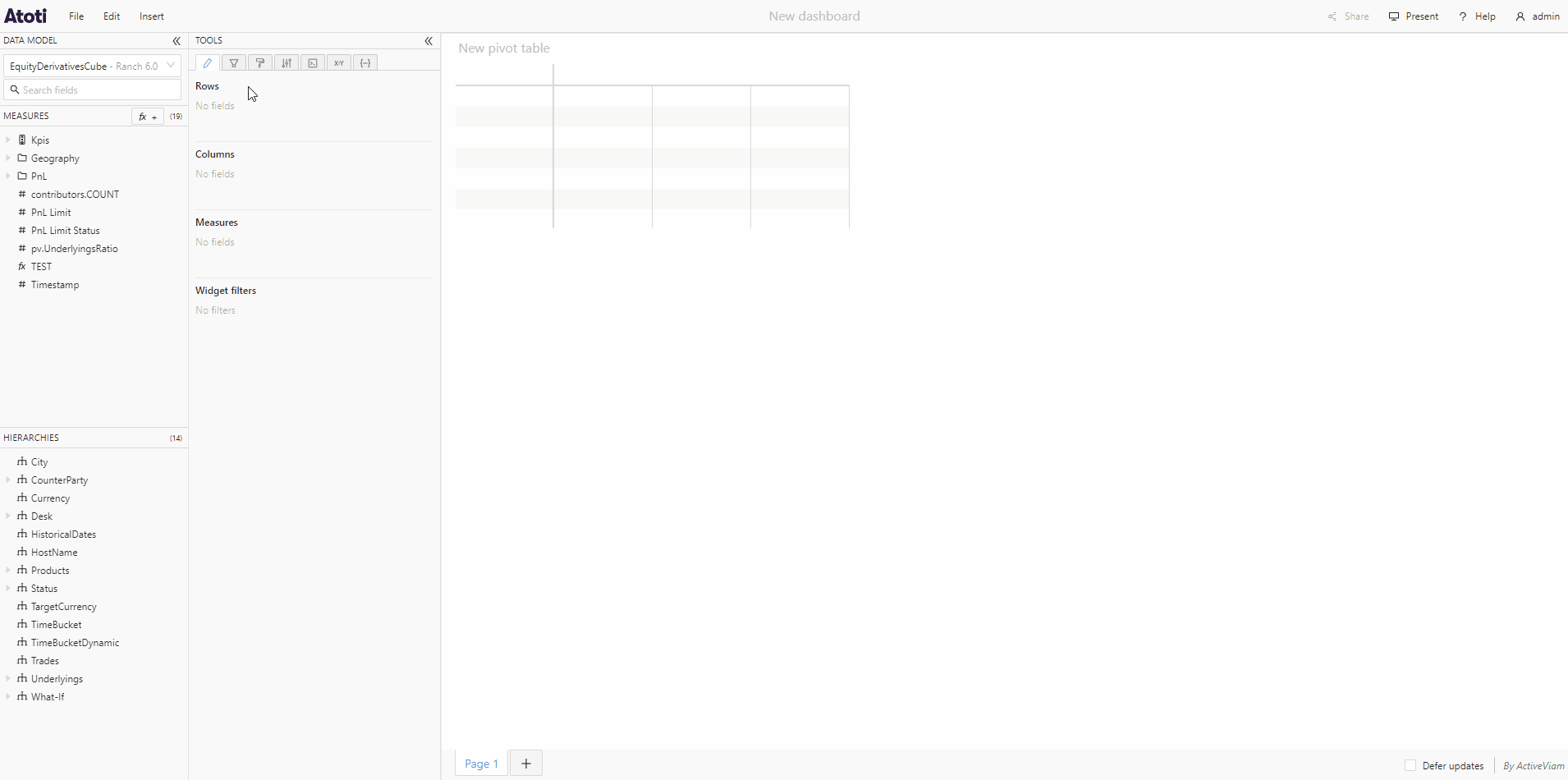Collapse the Tools panel

[x=429, y=41]
